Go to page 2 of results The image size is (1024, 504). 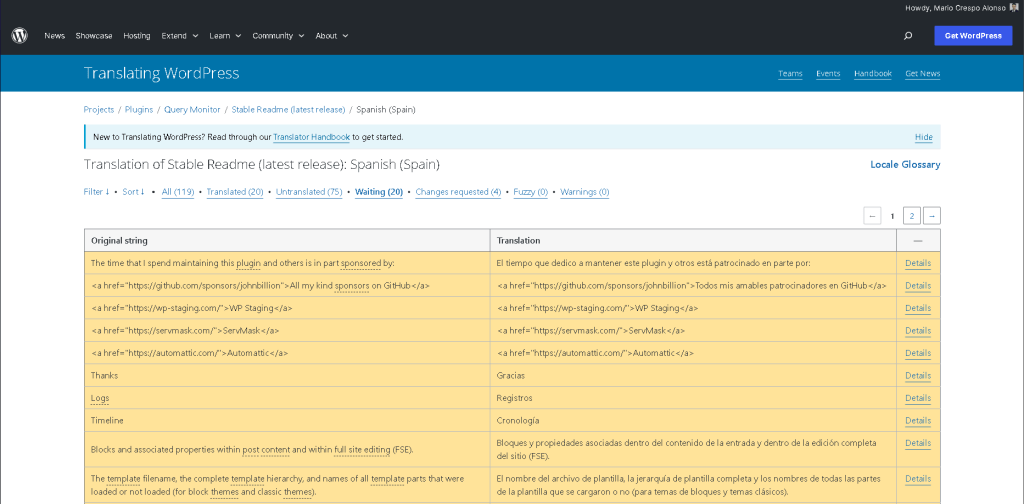point(911,216)
